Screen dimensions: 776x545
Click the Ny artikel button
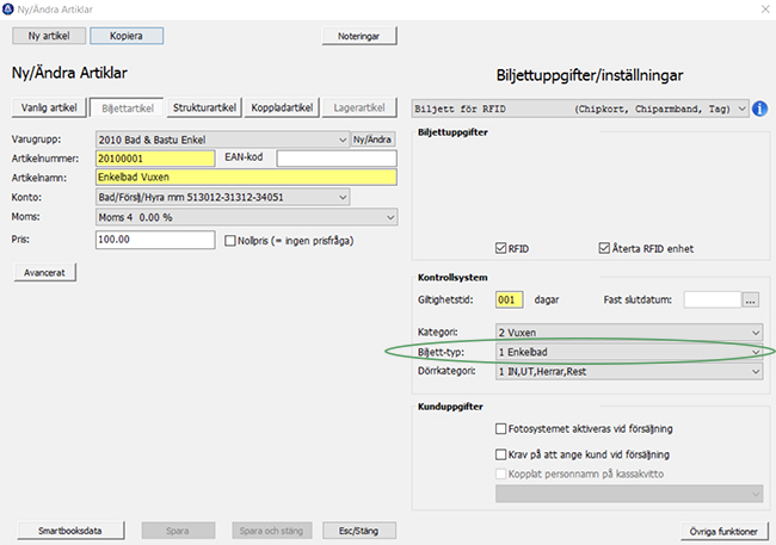49,36
